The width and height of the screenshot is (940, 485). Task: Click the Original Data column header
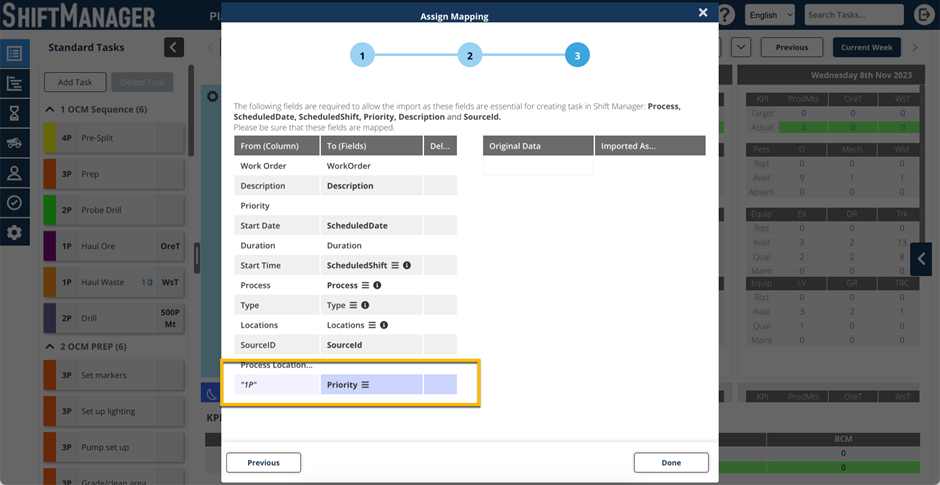tap(538, 146)
